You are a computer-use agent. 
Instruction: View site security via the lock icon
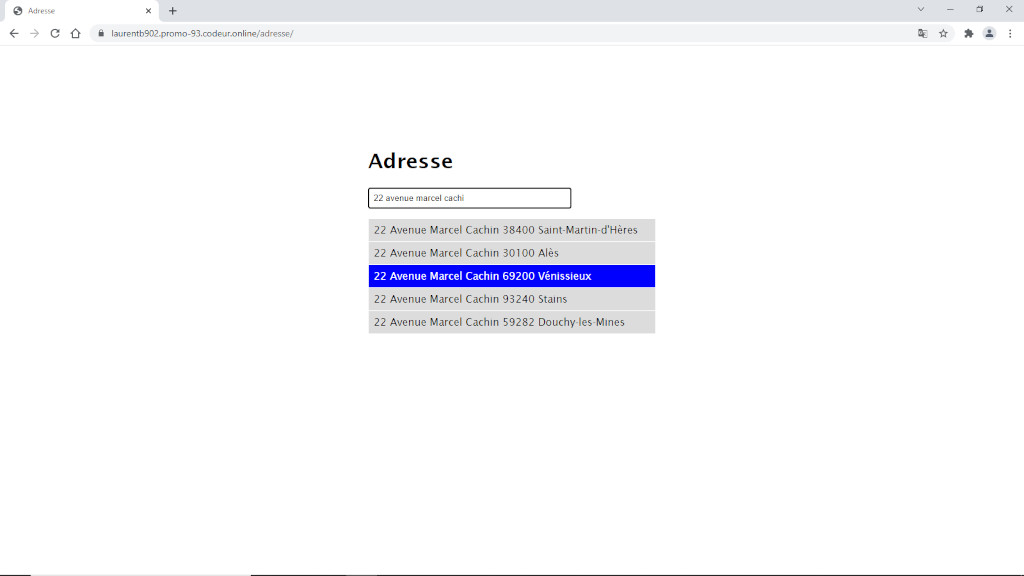click(99, 32)
